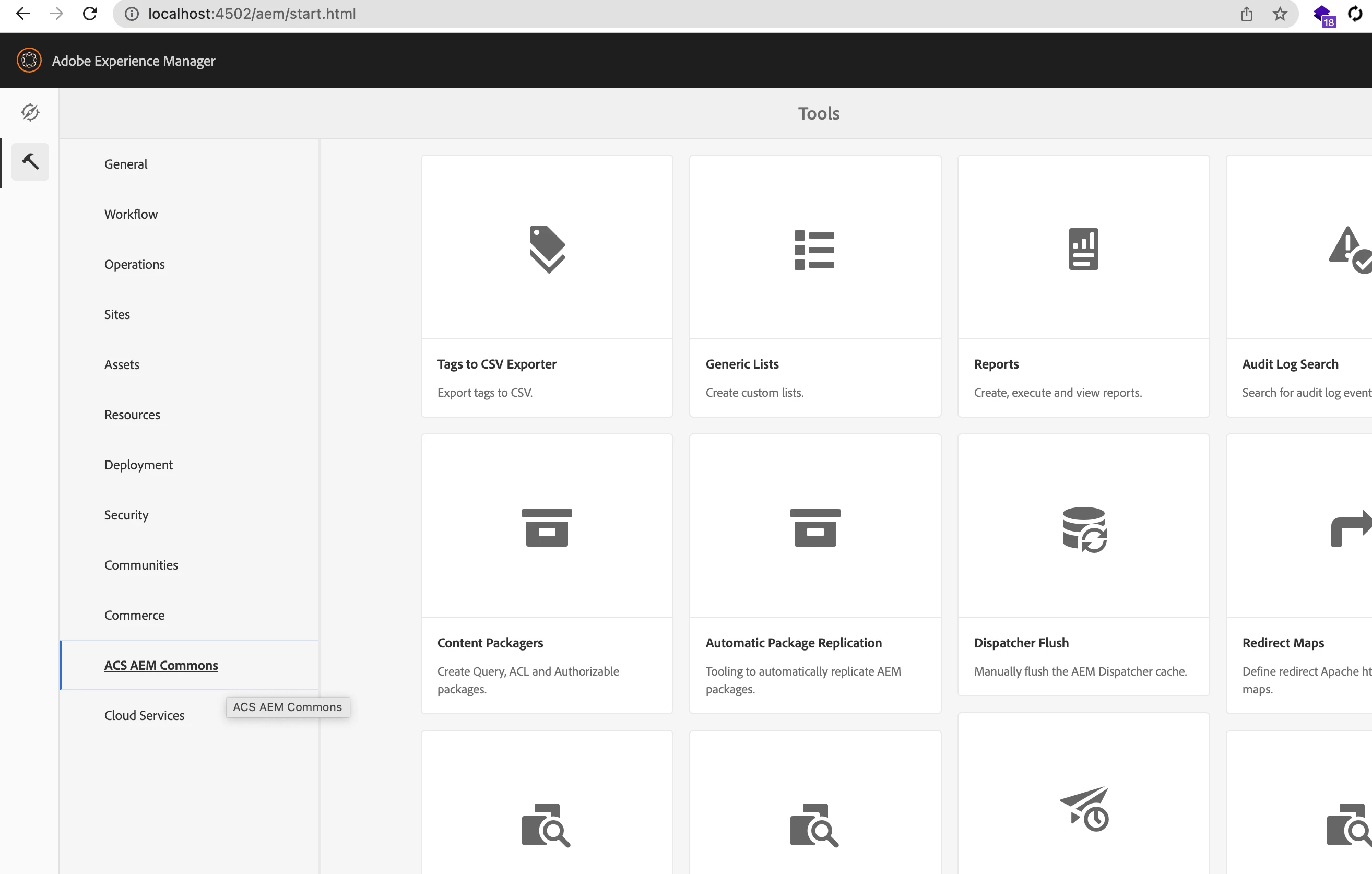Screen dimensions: 1372x874
Task: Open the Navigation compass icon in the rail
Action: 30,112
